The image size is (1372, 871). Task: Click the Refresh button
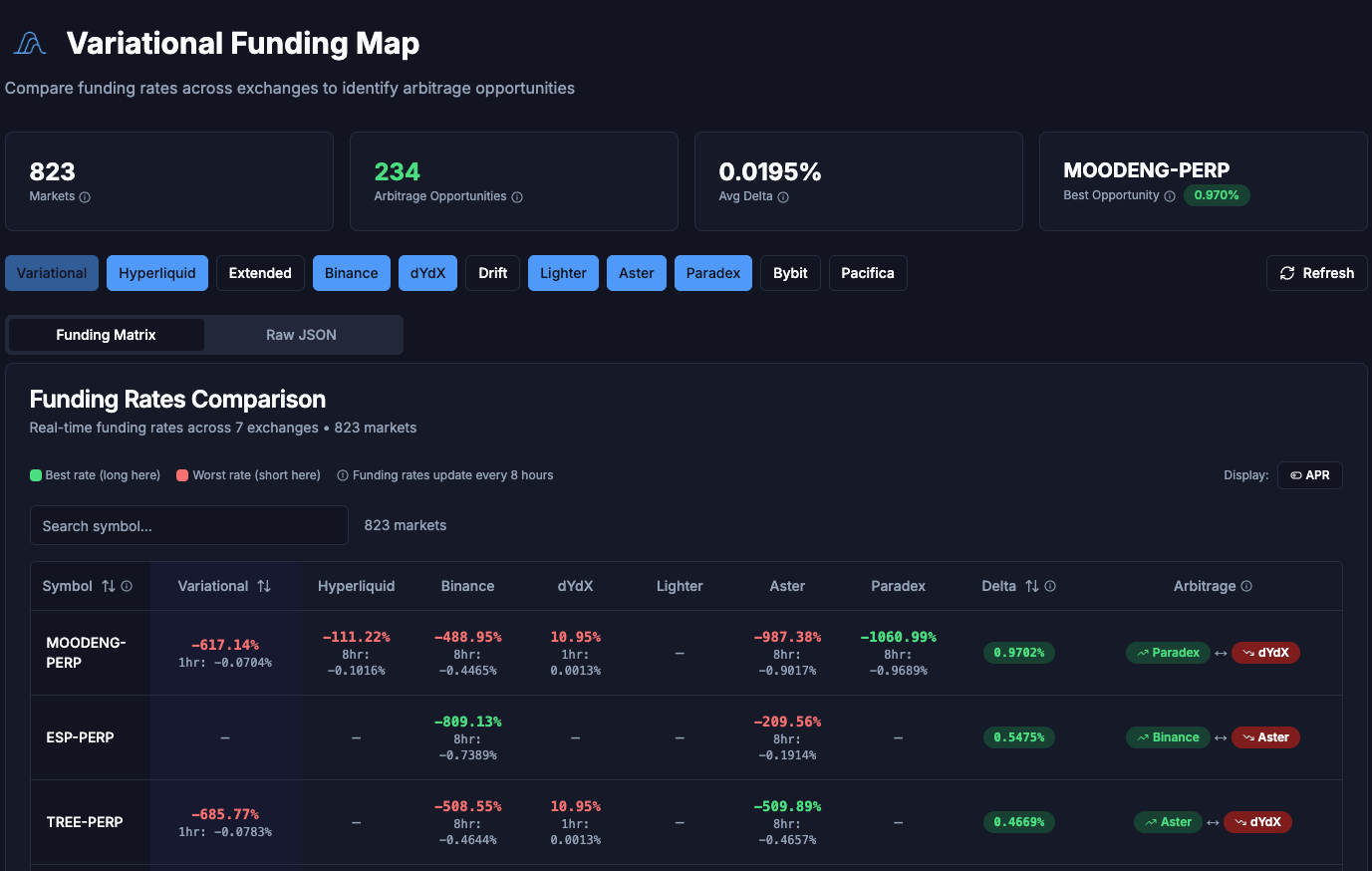(1317, 273)
